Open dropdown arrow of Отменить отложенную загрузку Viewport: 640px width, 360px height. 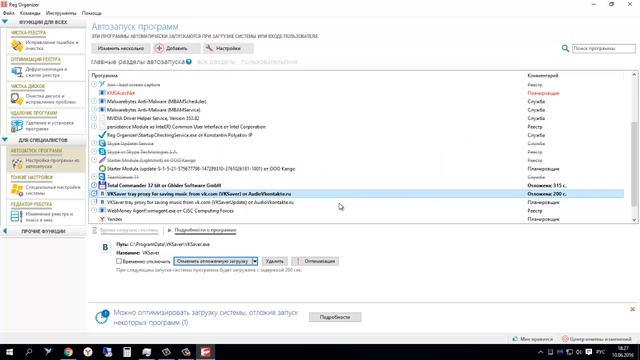click(x=255, y=261)
